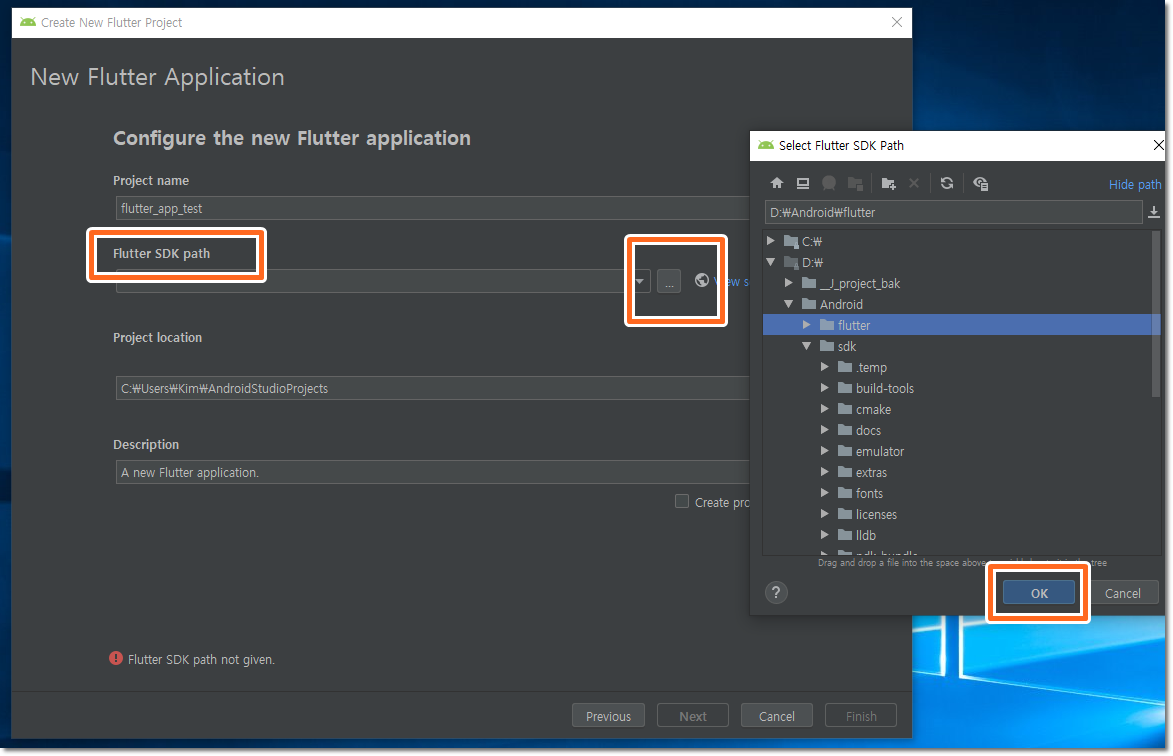Click the Next button in wizard
The width and height of the screenshot is (1173, 756).
693,716
